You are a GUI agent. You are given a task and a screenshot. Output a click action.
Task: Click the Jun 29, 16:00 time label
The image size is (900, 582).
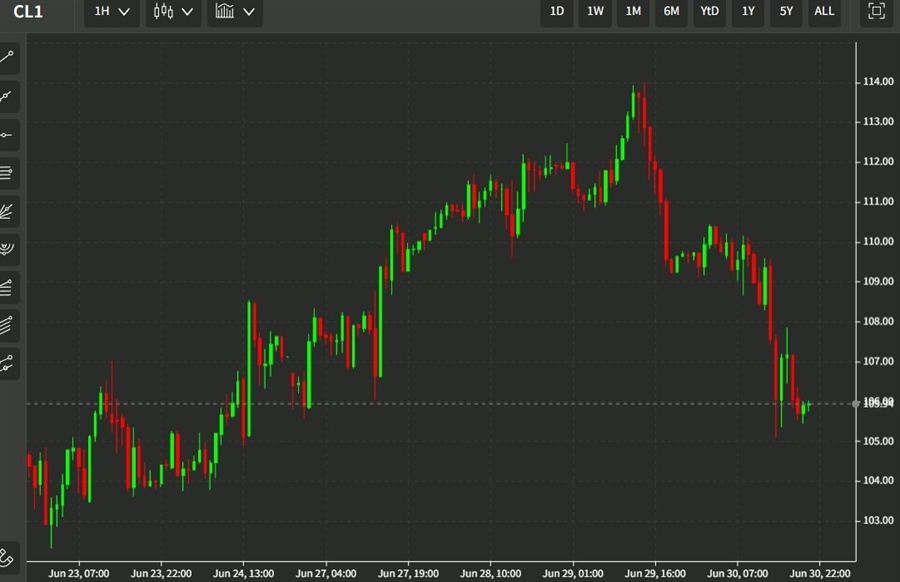tap(655, 573)
